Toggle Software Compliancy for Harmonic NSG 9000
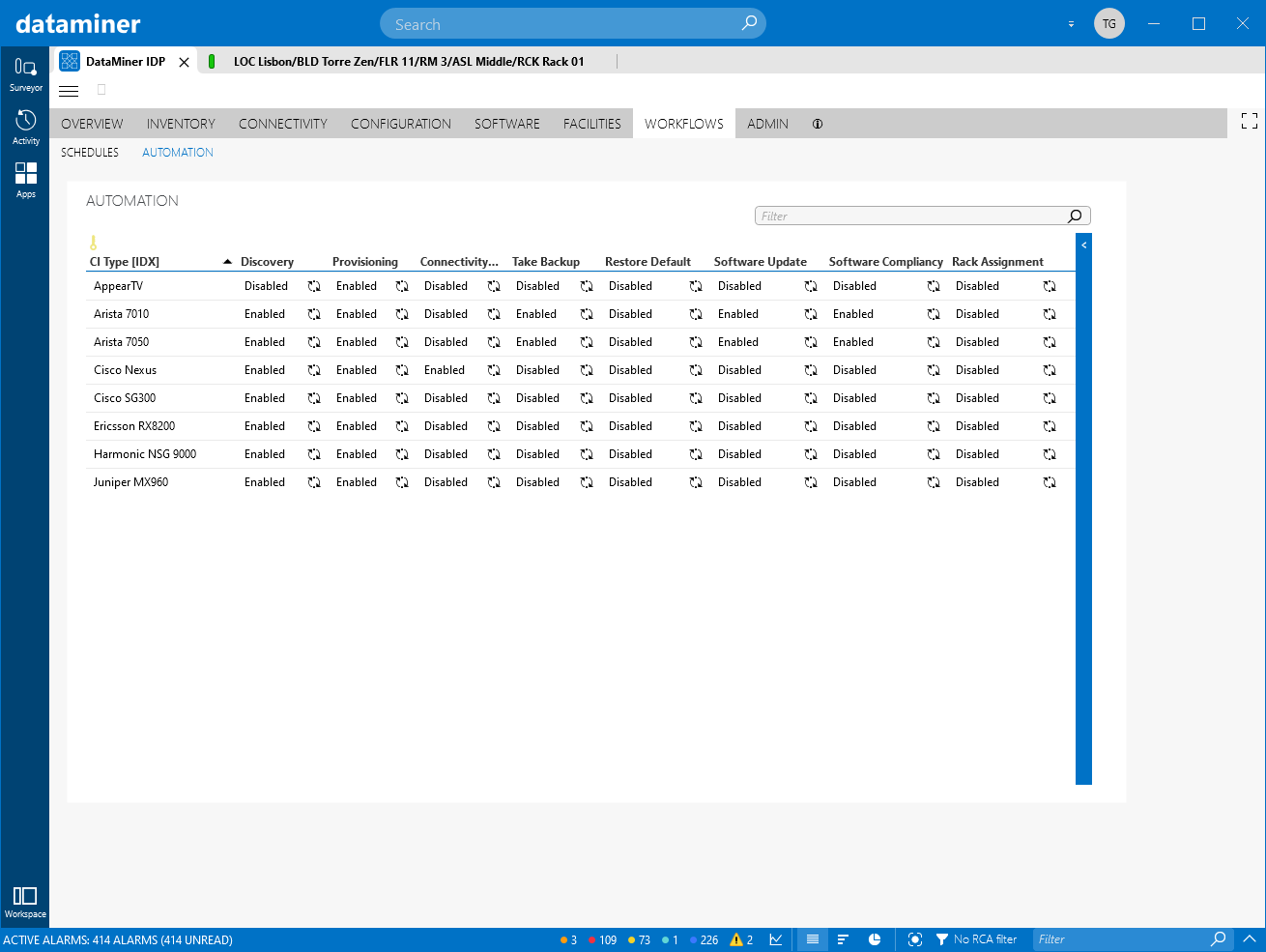1266x952 pixels. (934, 454)
